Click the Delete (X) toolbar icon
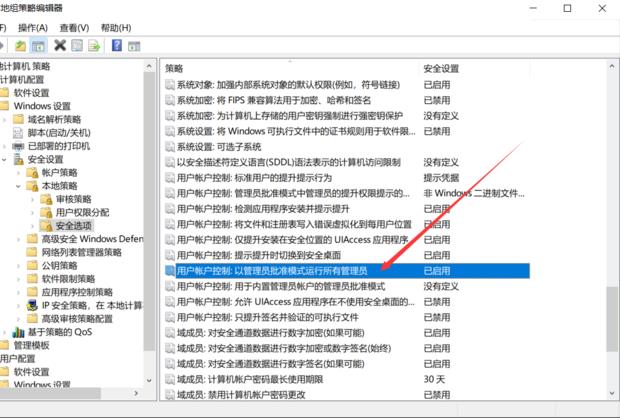 (61, 45)
